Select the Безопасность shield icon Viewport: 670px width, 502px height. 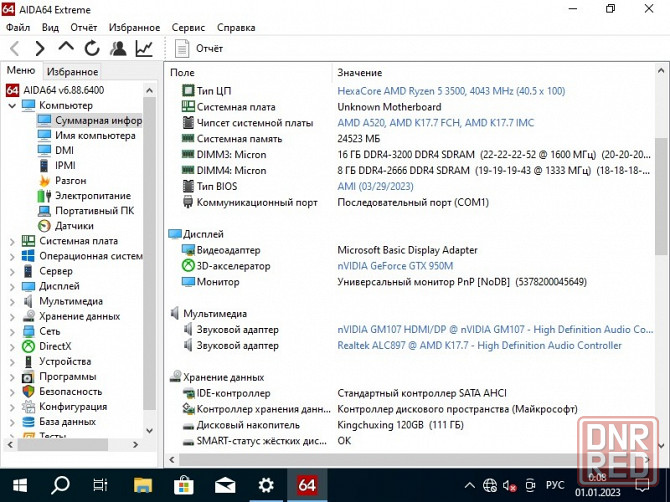click(28, 392)
